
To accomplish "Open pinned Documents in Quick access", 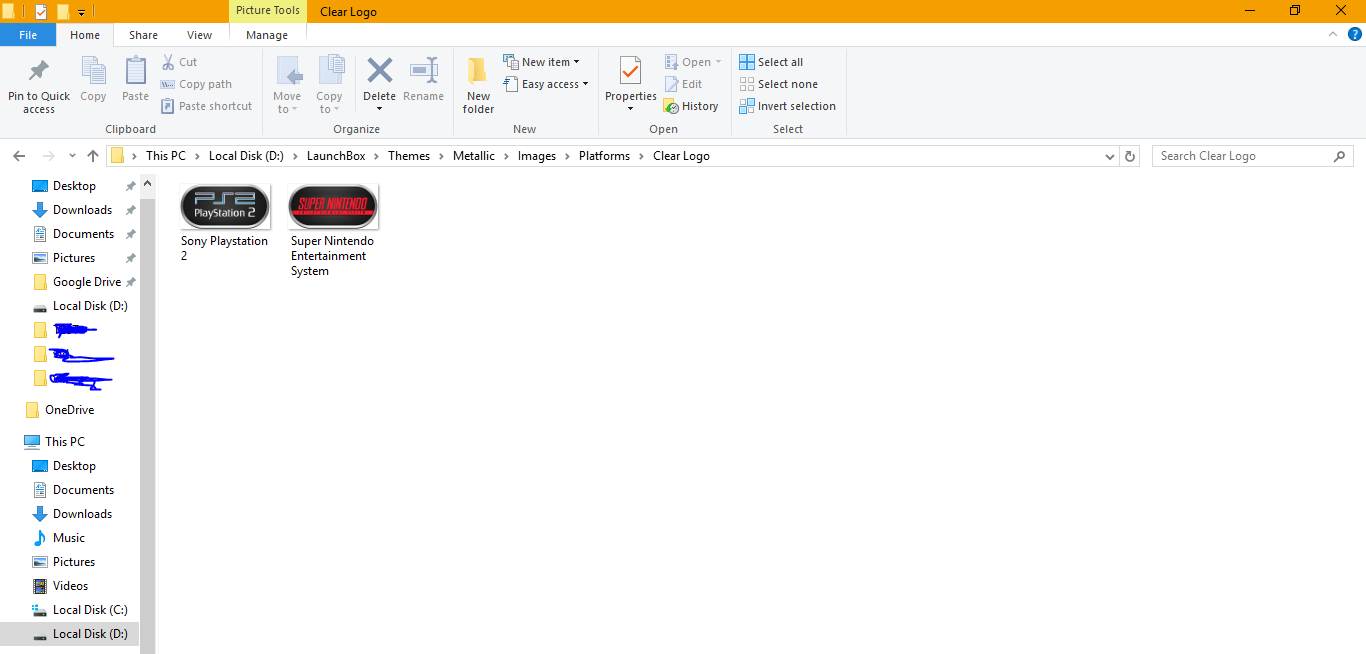I will [x=83, y=234].
